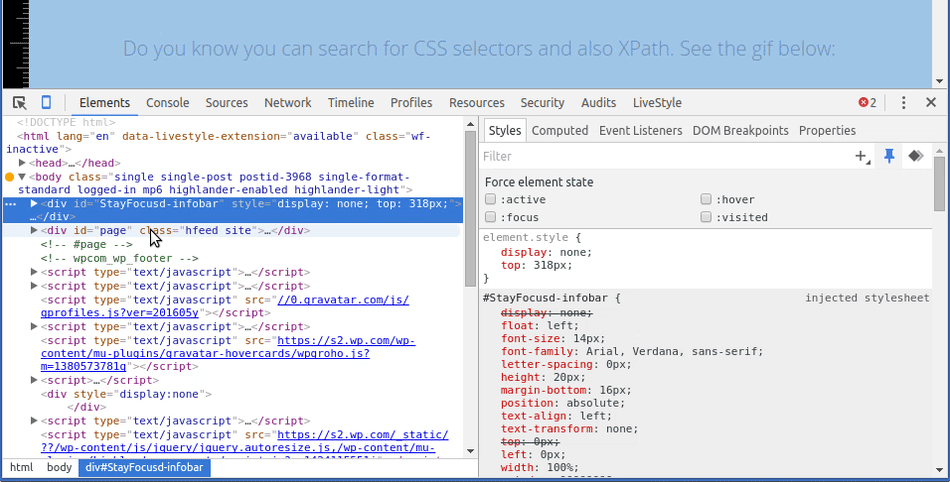Click the new style rule plus icon

coord(861,156)
